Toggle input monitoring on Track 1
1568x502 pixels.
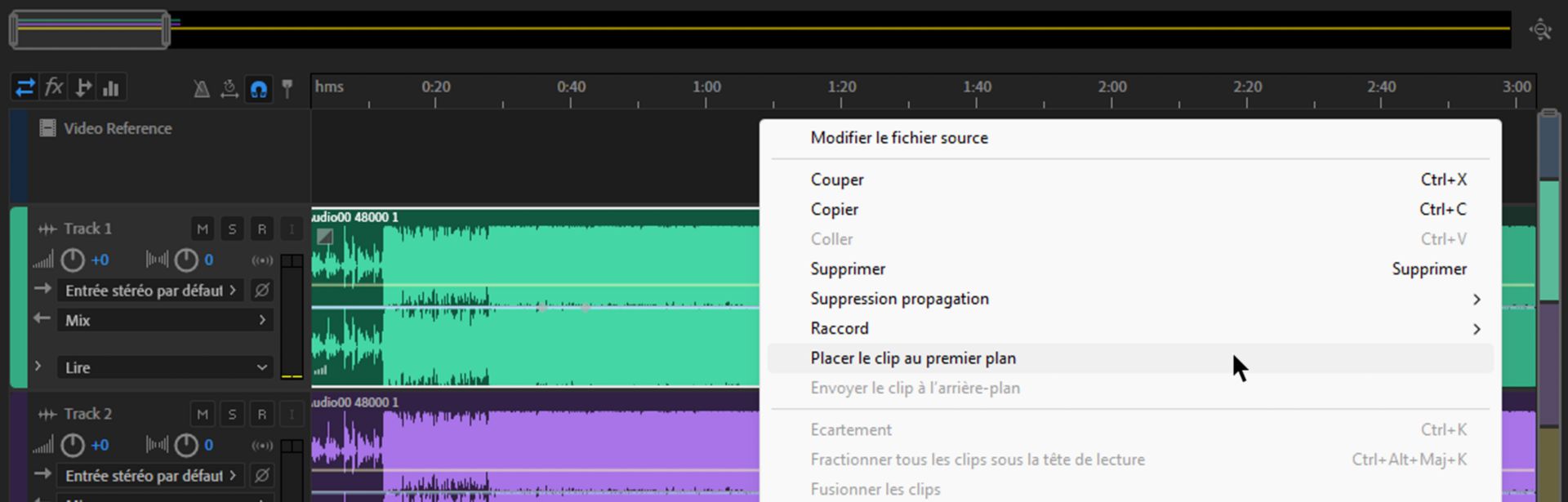coord(291,229)
